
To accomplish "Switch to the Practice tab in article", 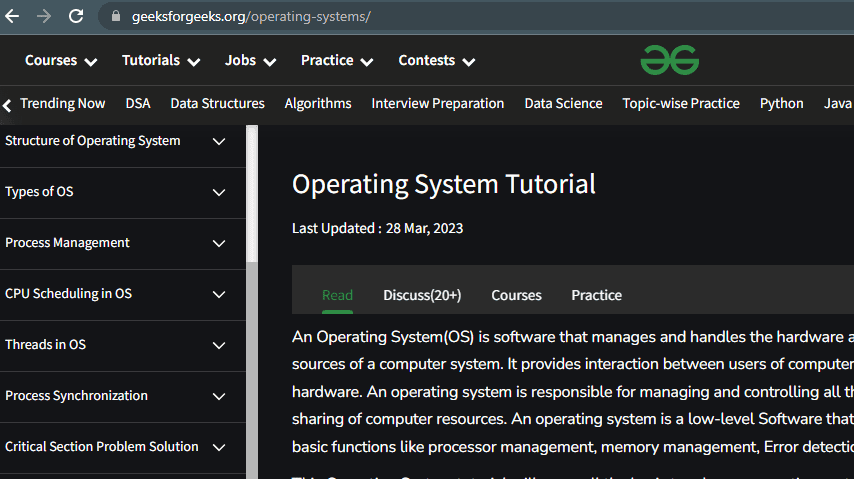I will [x=596, y=295].
